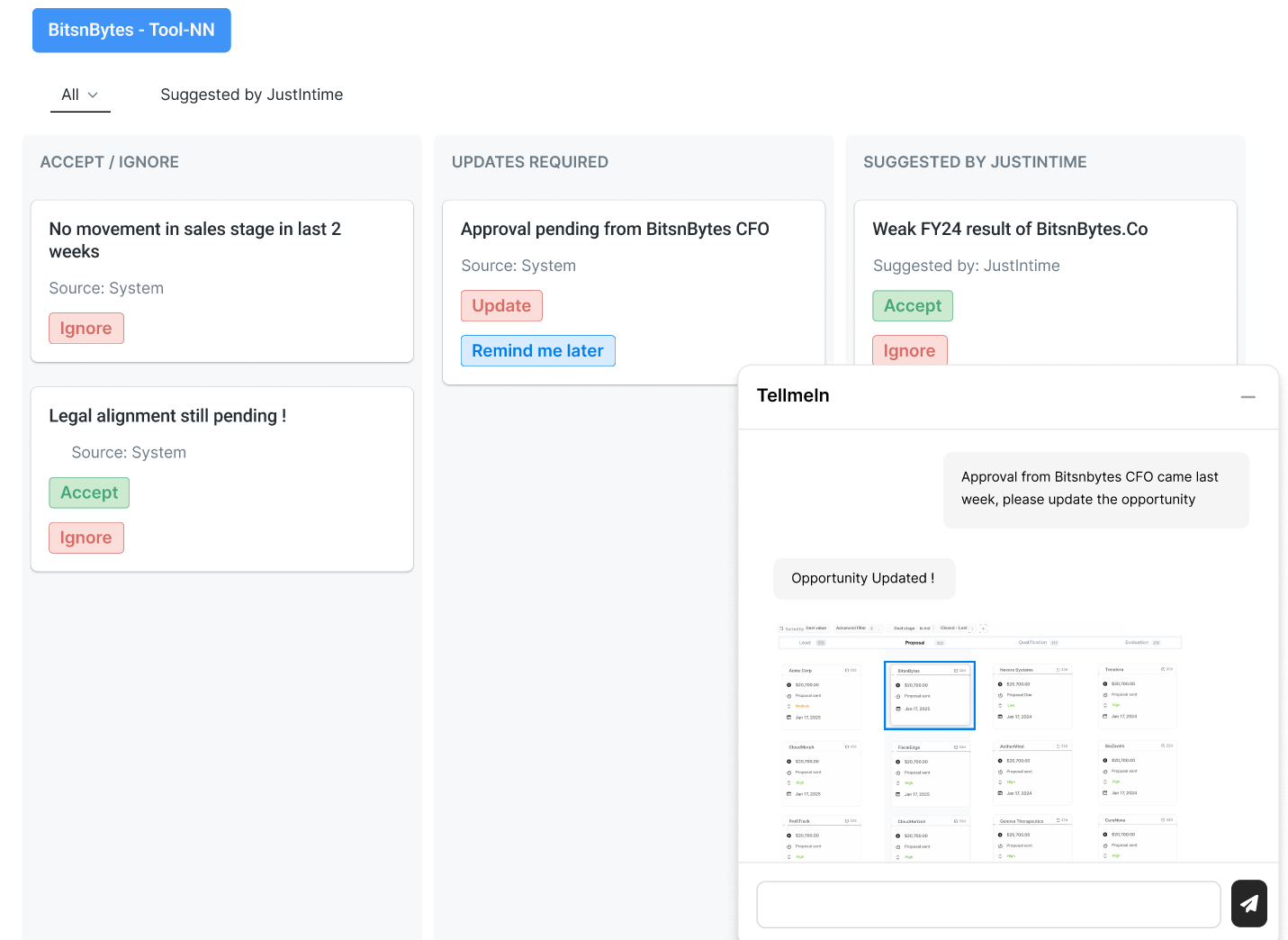The image size is (1288, 940).
Task: Click Update on the Approval pending card
Action: tap(501, 306)
